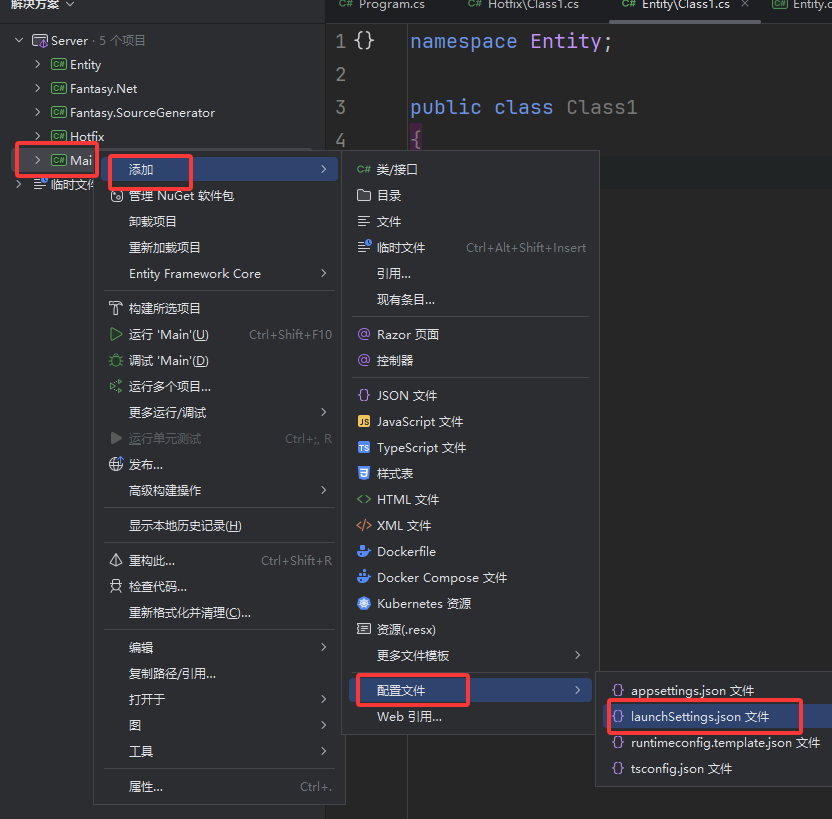The image size is (832, 819).
Task: Select 卸载项目 menu entry
Action: (x=220, y=221)
